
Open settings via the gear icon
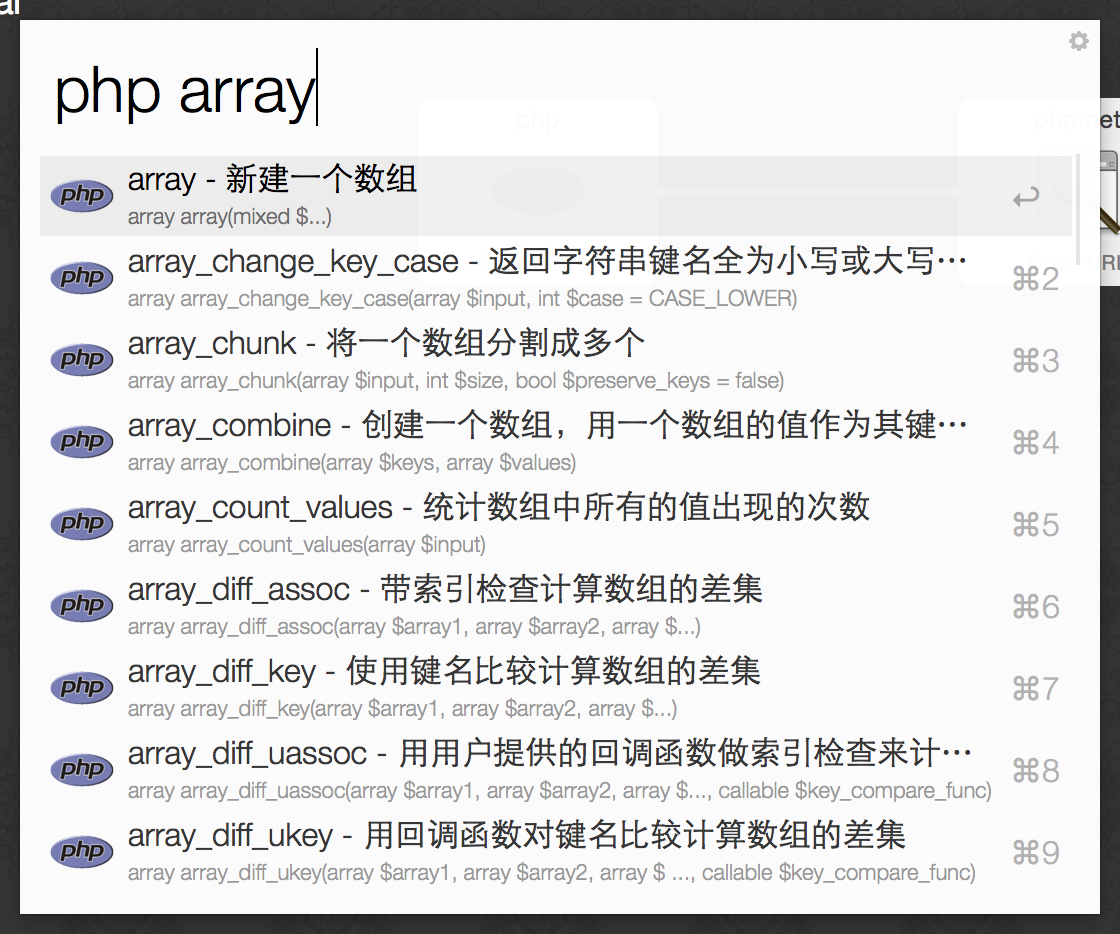pyautogui.click(x=1078, y=41)
